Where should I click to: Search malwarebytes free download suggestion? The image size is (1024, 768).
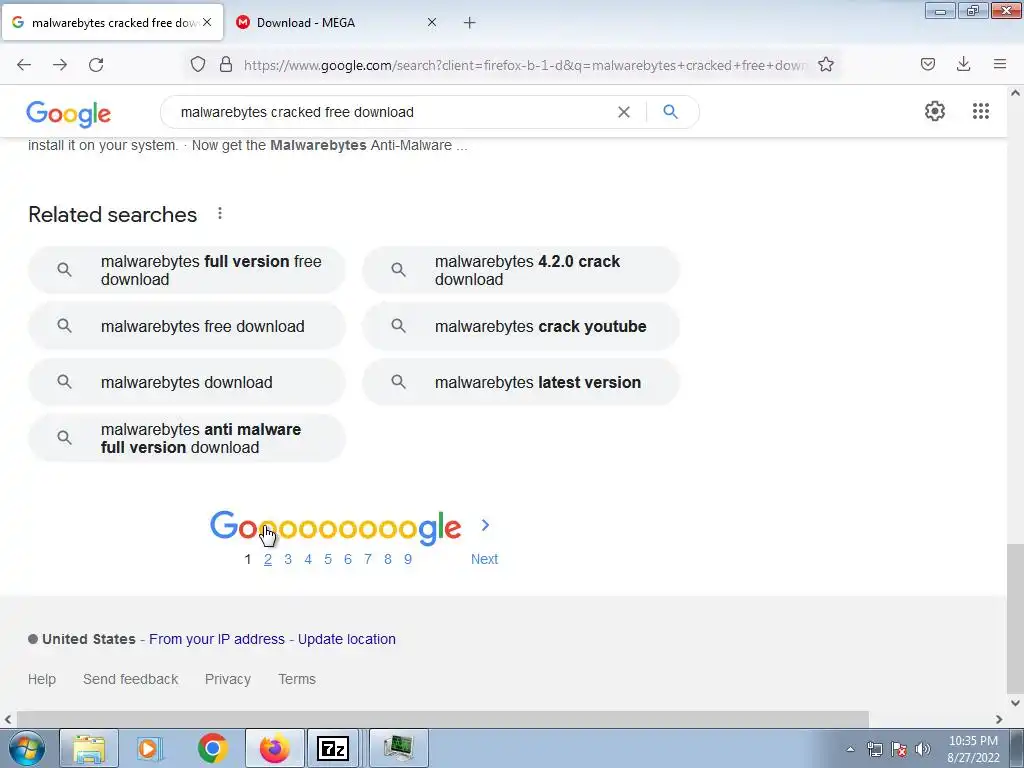(187, 326)
